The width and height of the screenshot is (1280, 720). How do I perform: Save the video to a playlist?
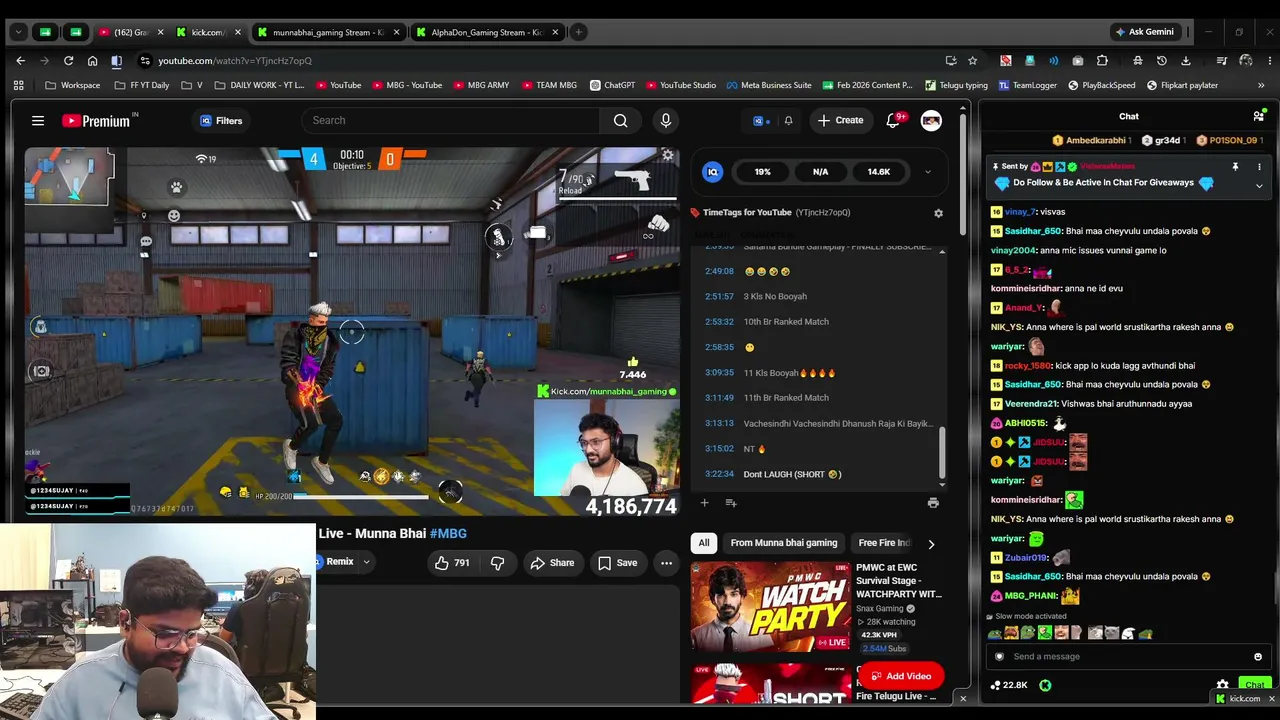[x=617, y=563]
